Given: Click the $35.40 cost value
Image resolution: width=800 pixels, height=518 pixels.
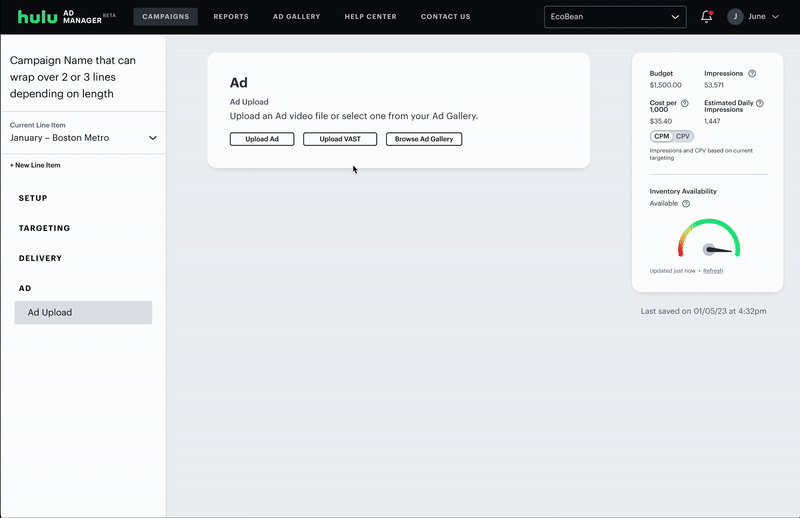Looking at the screenshot, I should (661, 121).
